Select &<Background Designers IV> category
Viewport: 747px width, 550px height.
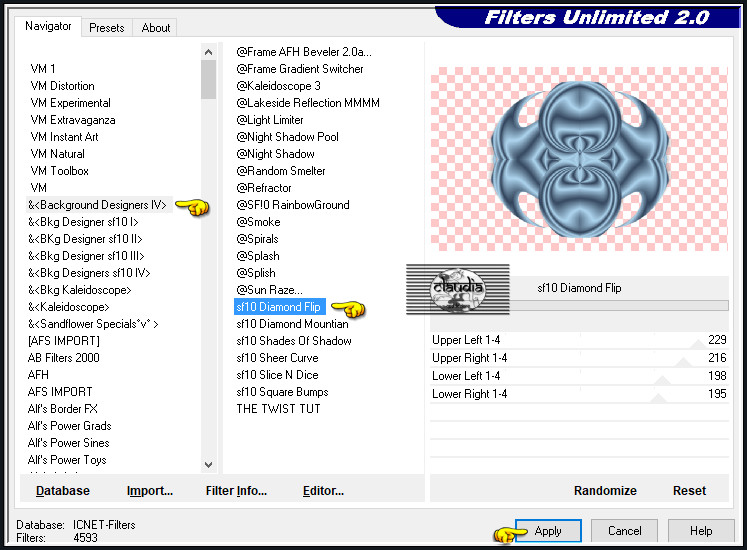(98, 205)
